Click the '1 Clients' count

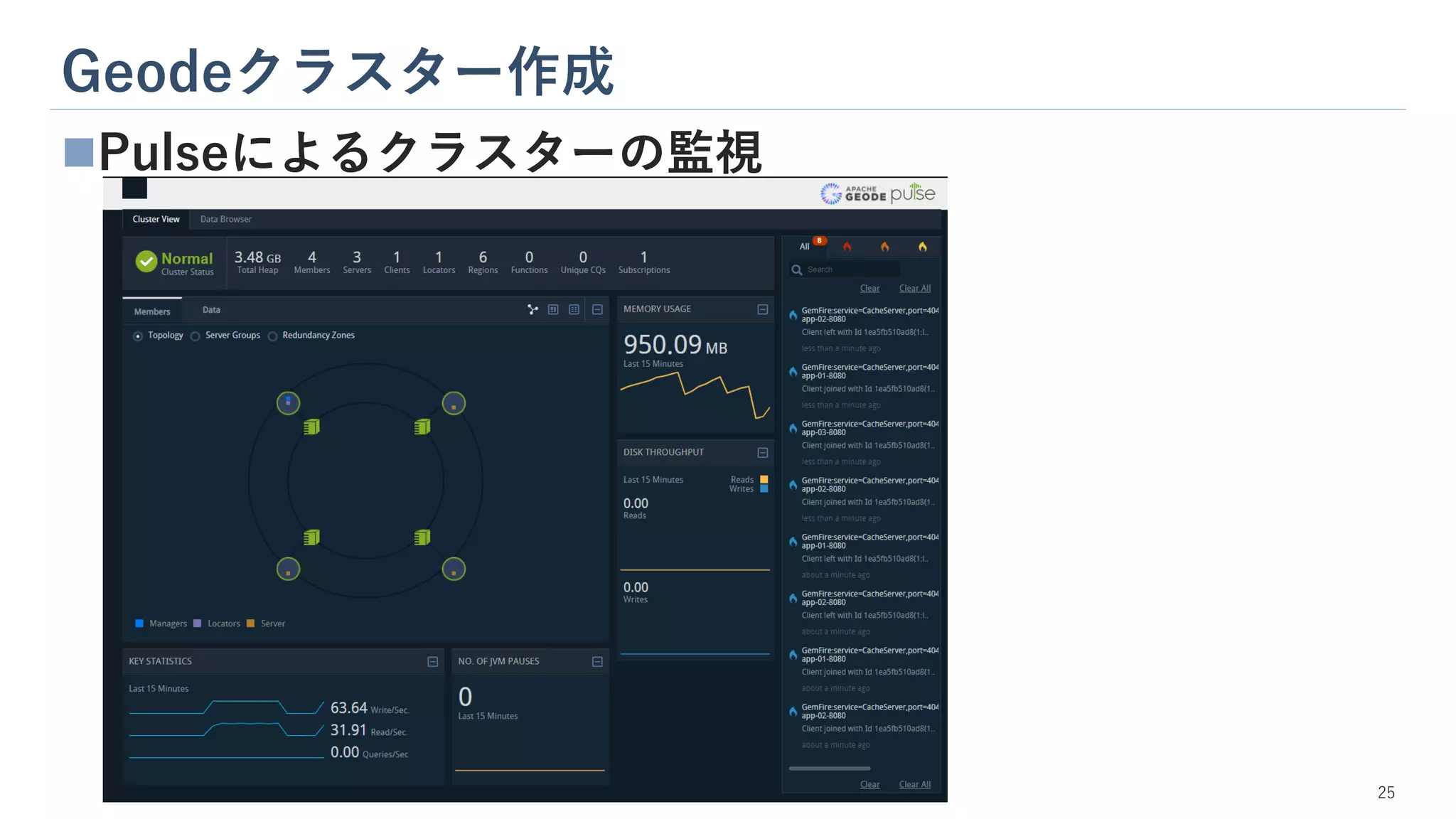tap(397, 262)
